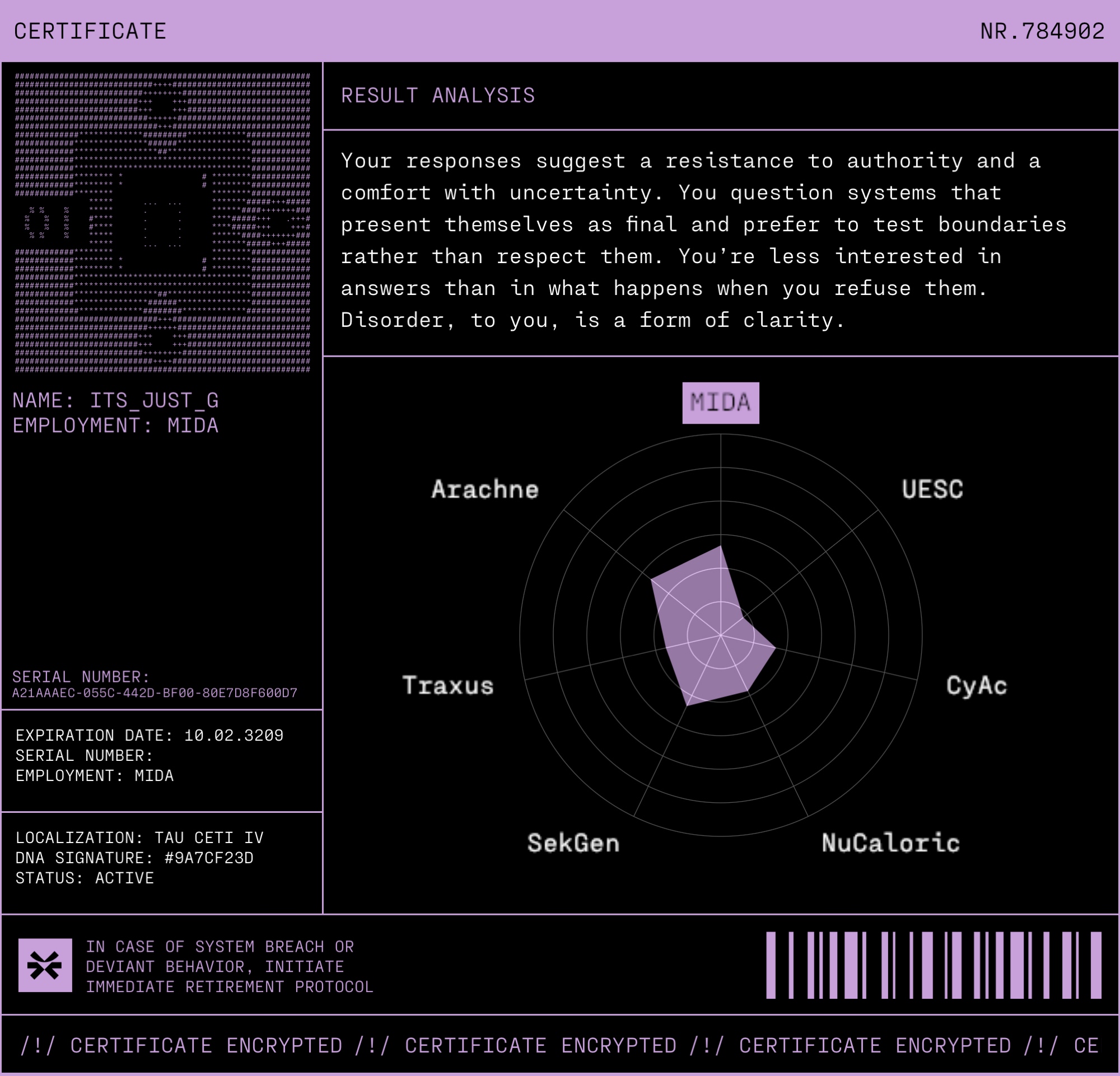Image resolution: width=1120 pixels, height=1076 pixels.
Task: Click the RESULT ANALYSIS heading
Action: pos(438,95)
